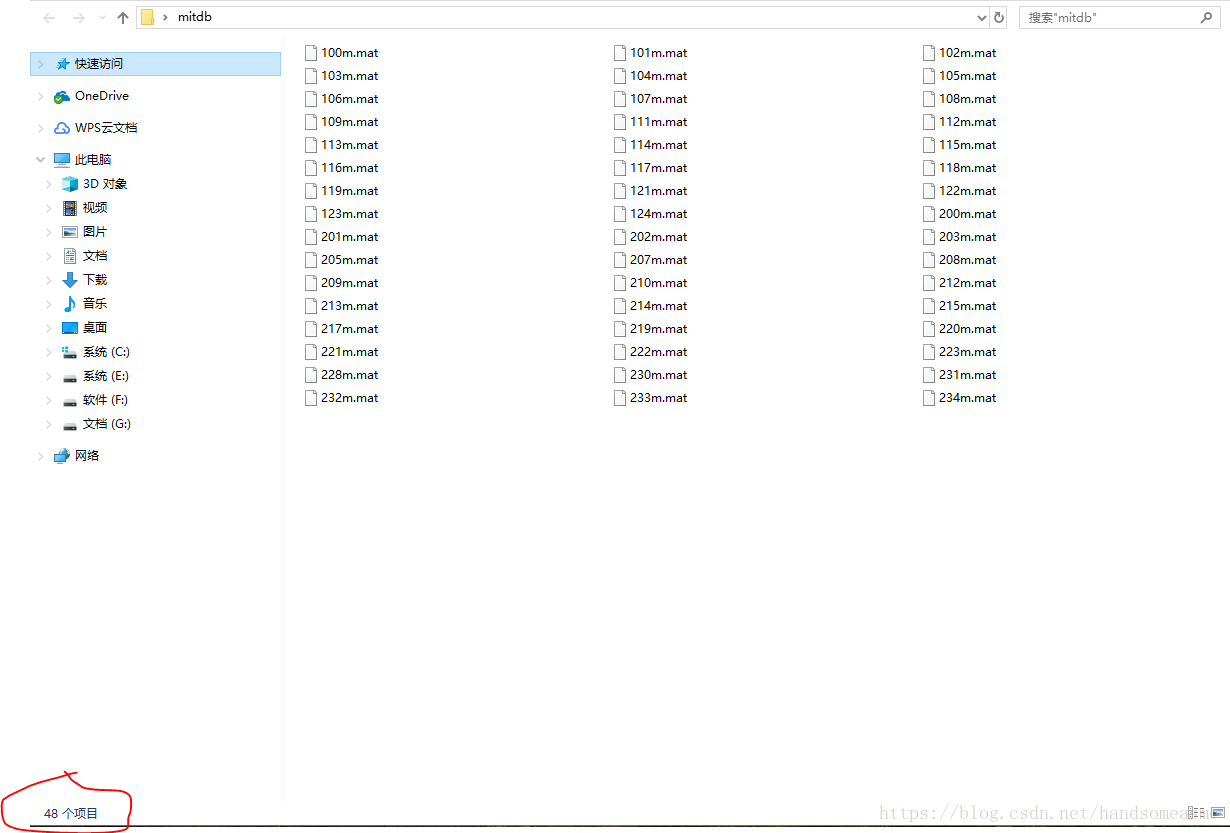This screenshot has height=833, width=1230.
Task: Select file 202m.mat
Action: pyautogui.click(x=659, y=237)
